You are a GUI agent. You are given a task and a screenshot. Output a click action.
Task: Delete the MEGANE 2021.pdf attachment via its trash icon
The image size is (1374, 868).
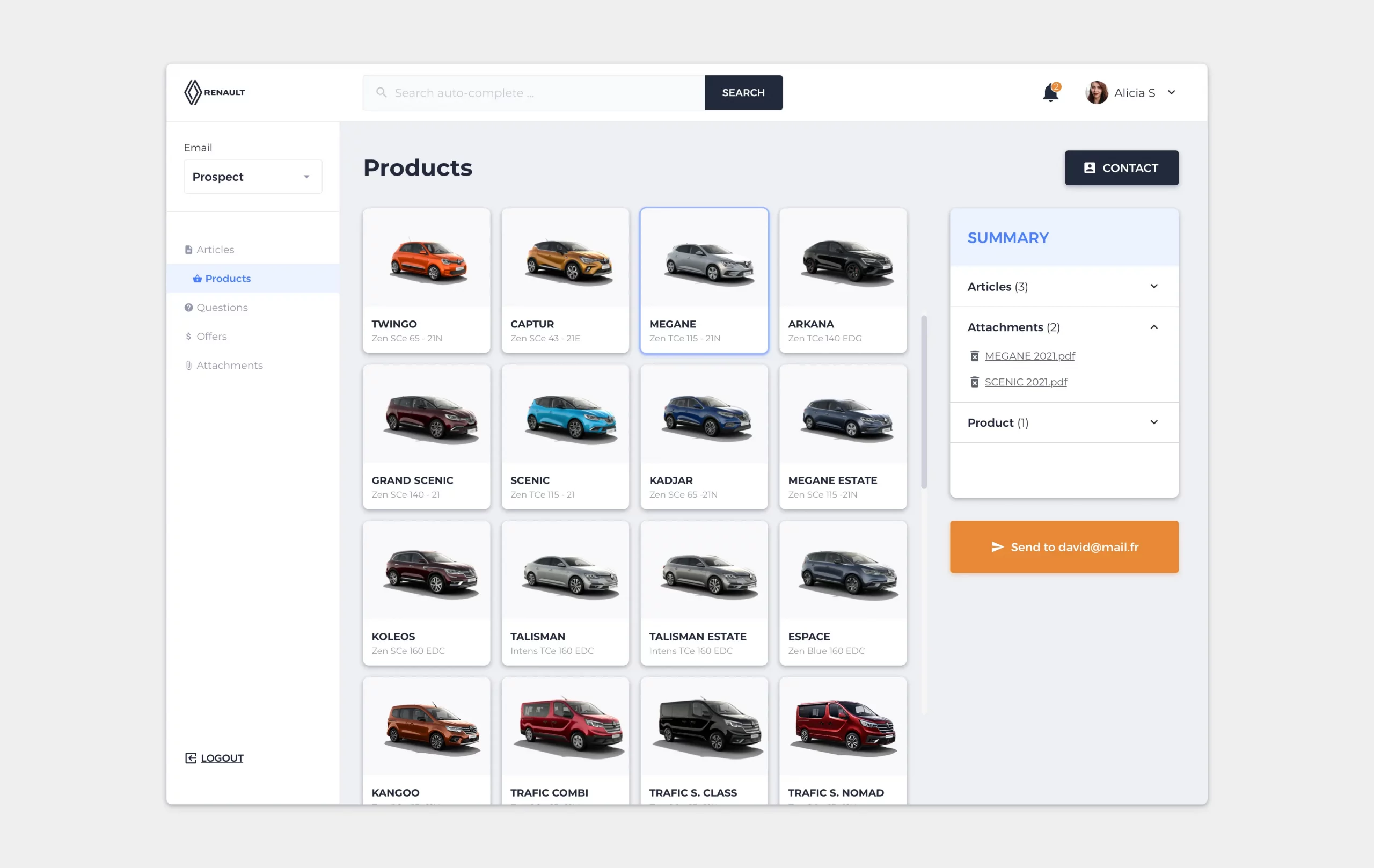(975, 356)
